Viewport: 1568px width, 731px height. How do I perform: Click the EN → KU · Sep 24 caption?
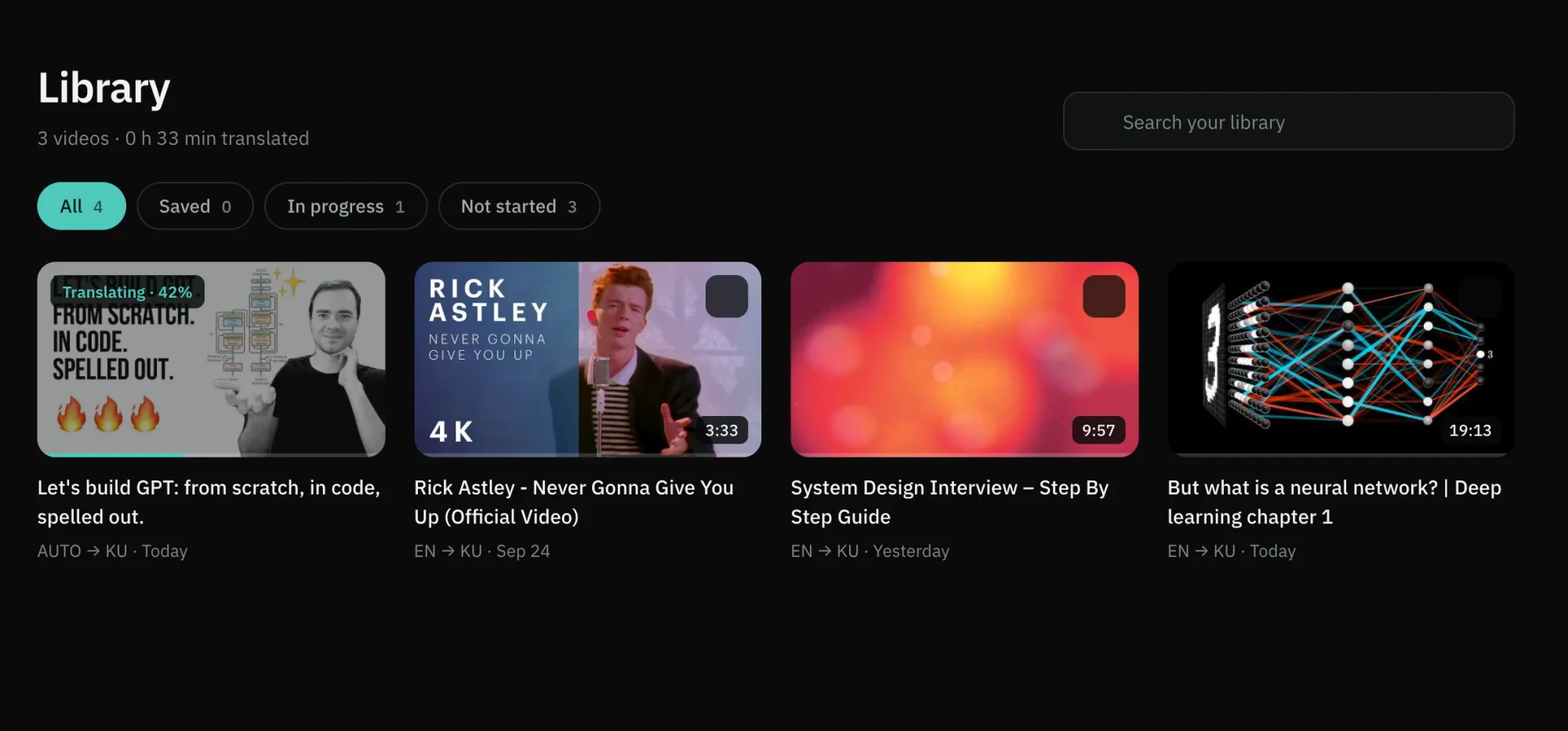[482, 551]
